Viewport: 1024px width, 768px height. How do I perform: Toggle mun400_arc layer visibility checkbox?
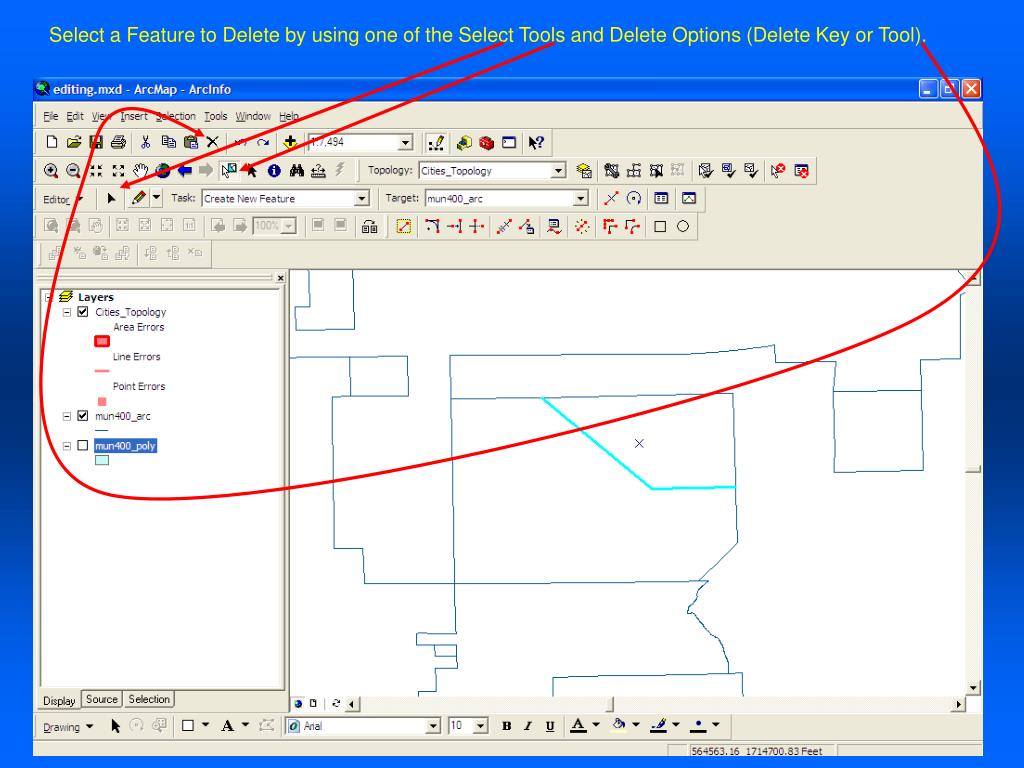click(x=83, y=415)
